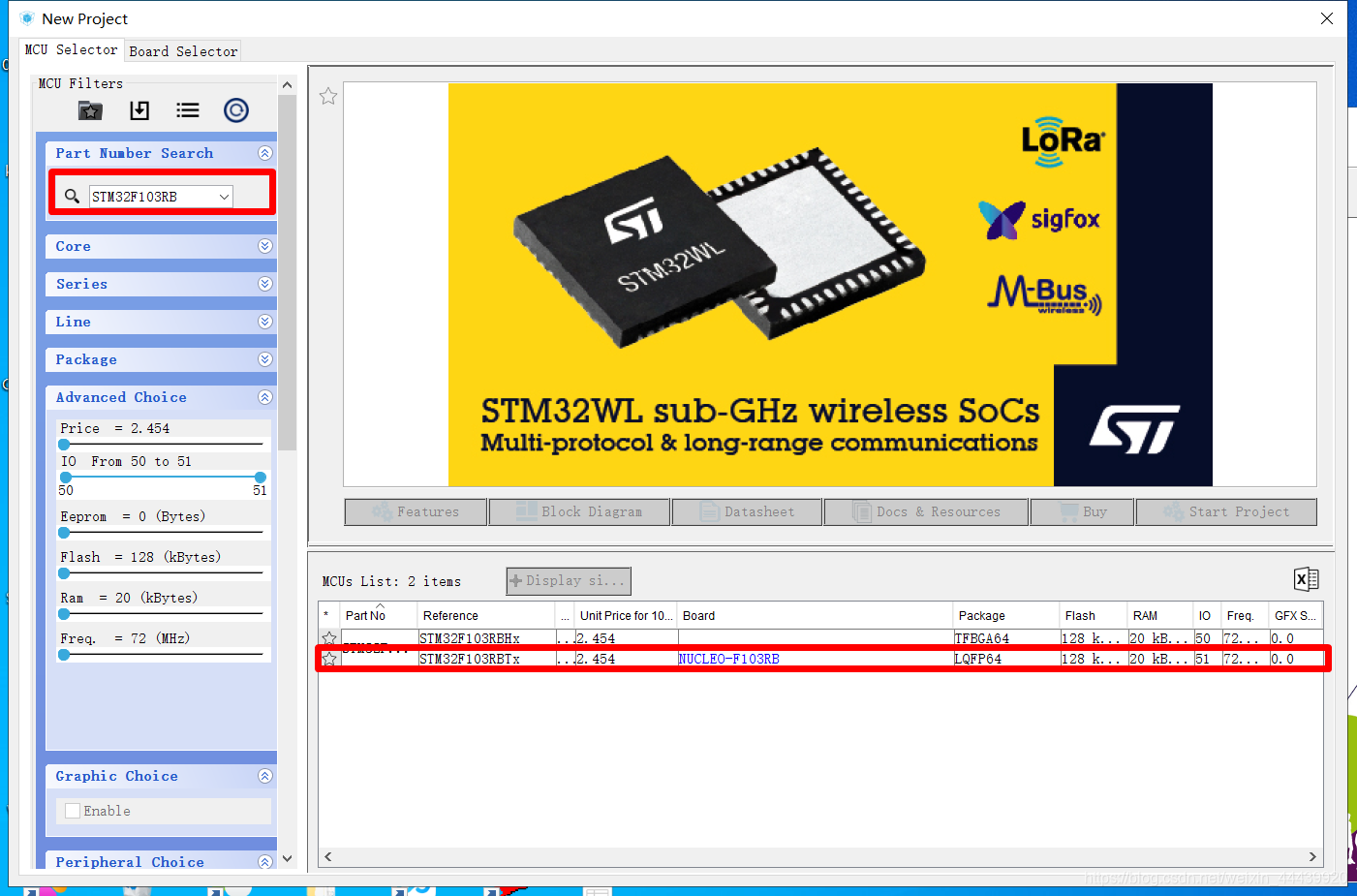Click the Features button
This screenshot has height=896, width=1357.
tap(416, 511)
